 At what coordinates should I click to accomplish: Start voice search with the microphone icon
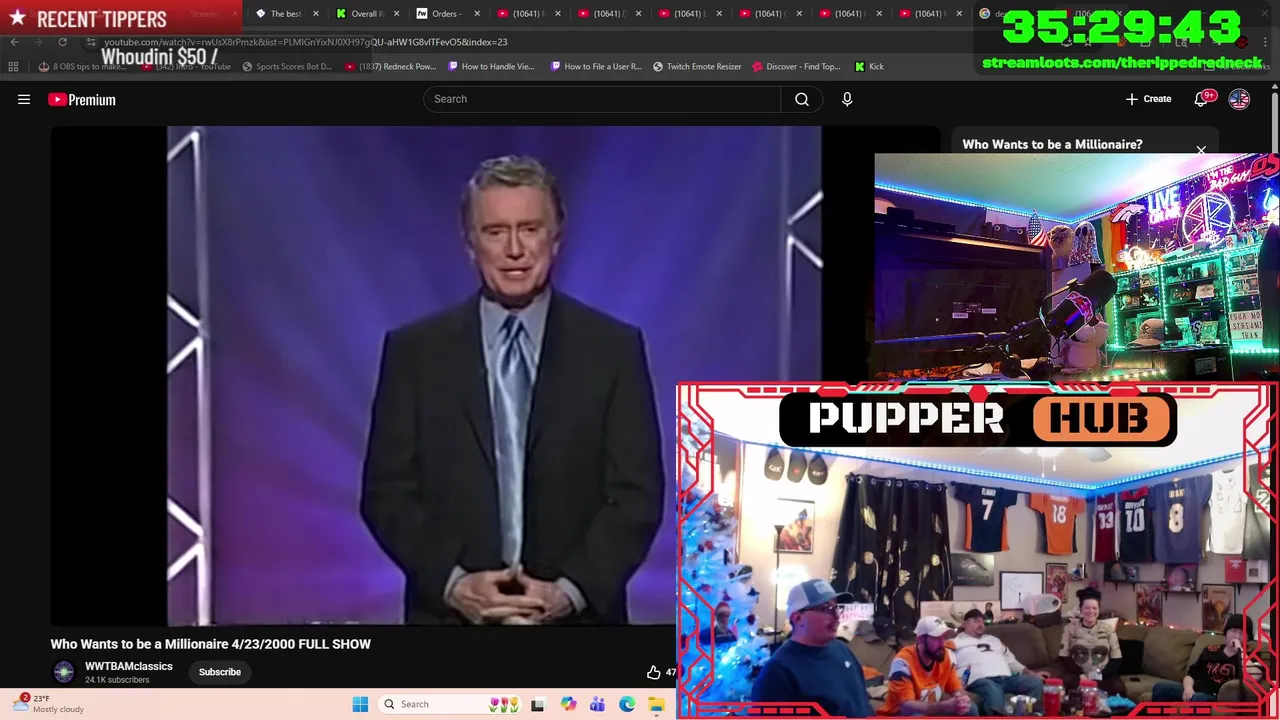847,99
